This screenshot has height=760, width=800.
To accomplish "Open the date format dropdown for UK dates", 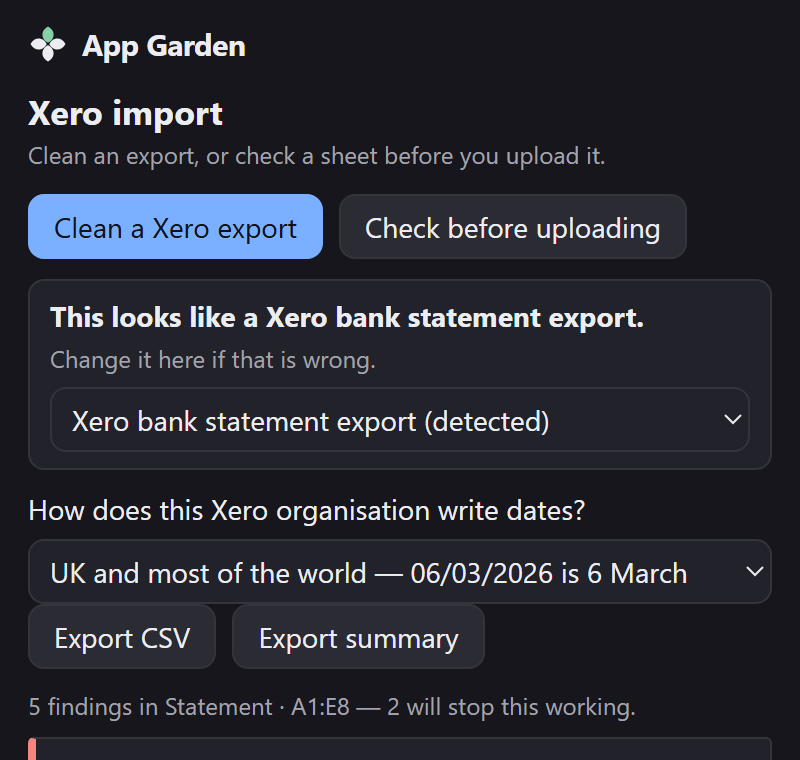I will pyautogui.click(x=400, y=572).
